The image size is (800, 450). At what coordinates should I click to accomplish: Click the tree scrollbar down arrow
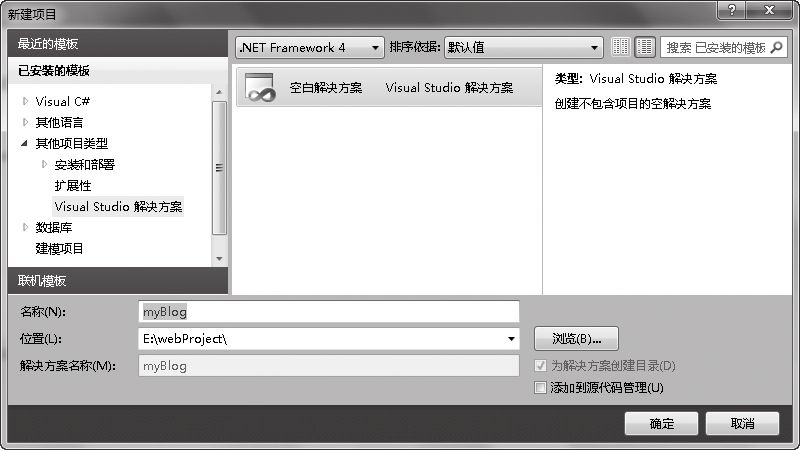(219, 259)
